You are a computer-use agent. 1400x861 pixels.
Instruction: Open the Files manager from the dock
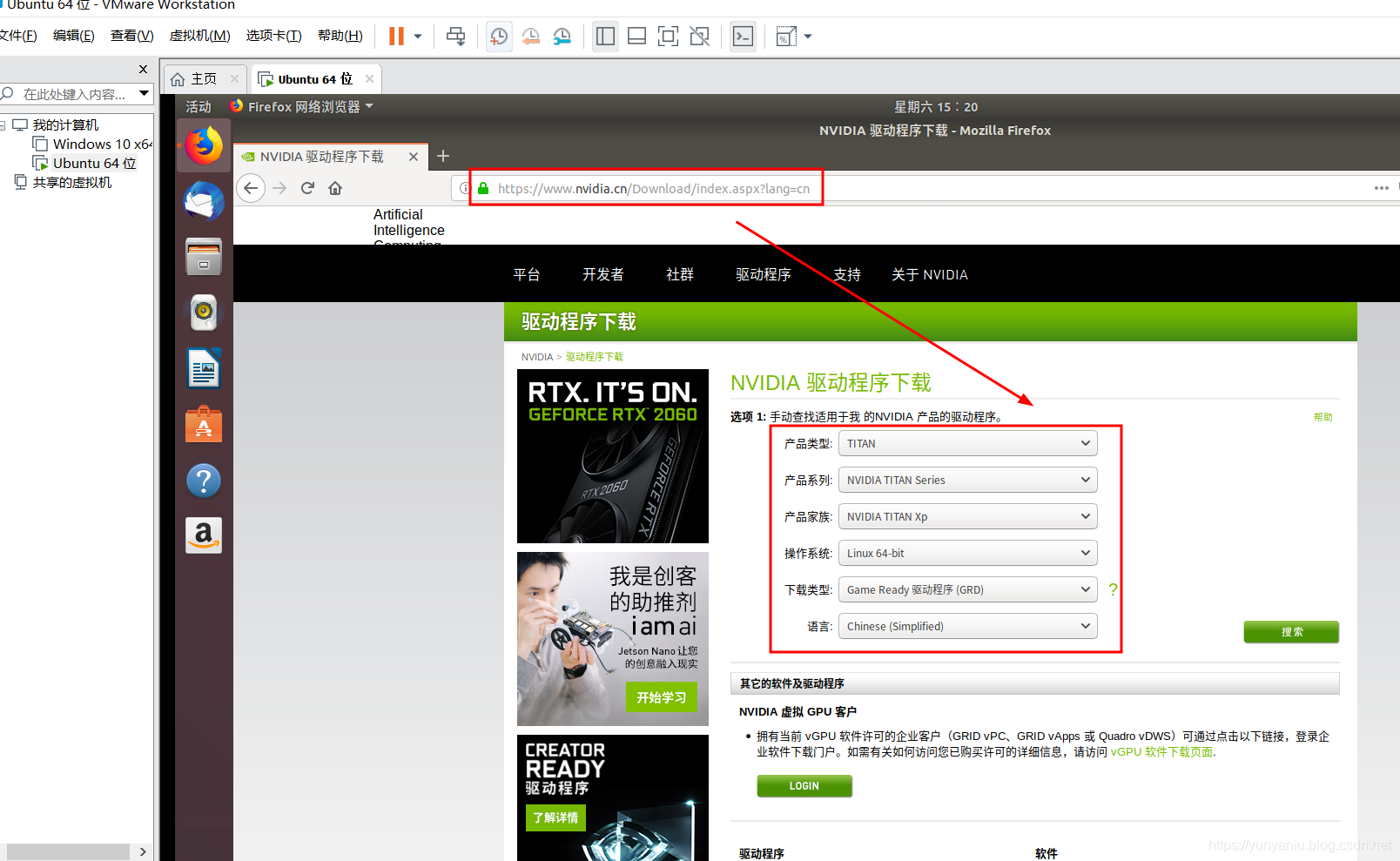point(204,257)
